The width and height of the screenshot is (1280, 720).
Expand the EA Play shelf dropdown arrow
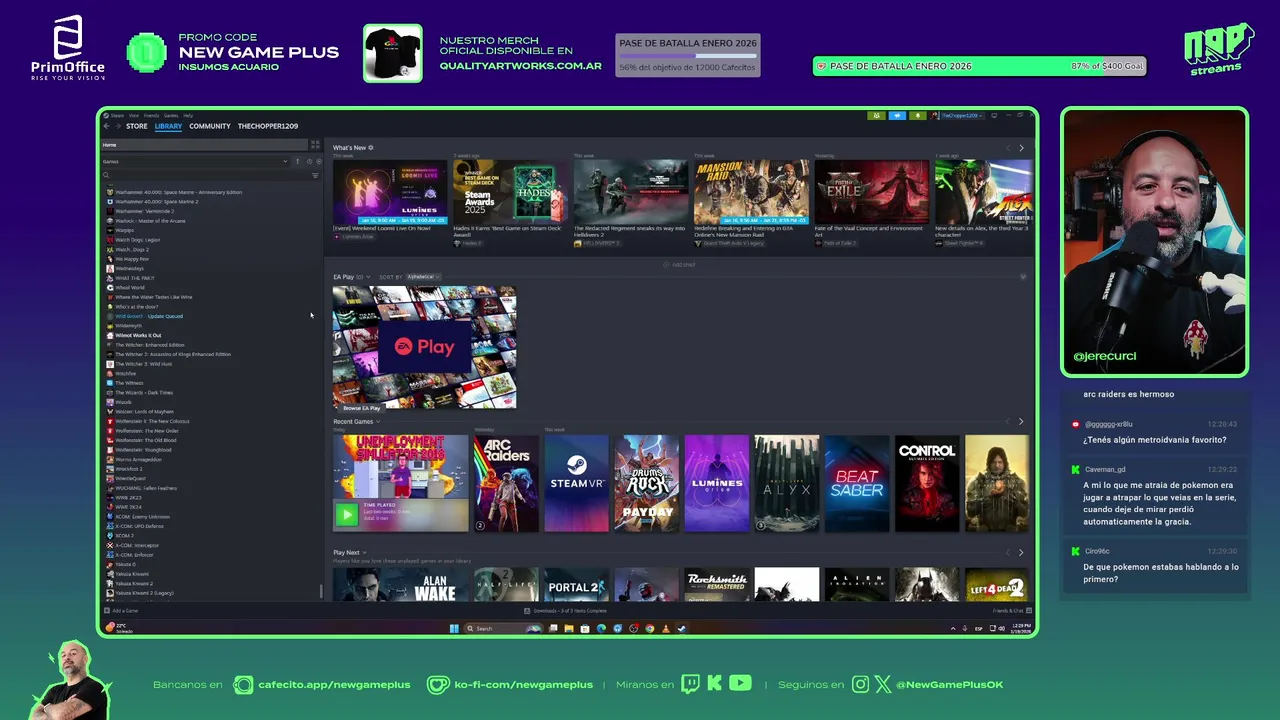click(x=368, y=277)
